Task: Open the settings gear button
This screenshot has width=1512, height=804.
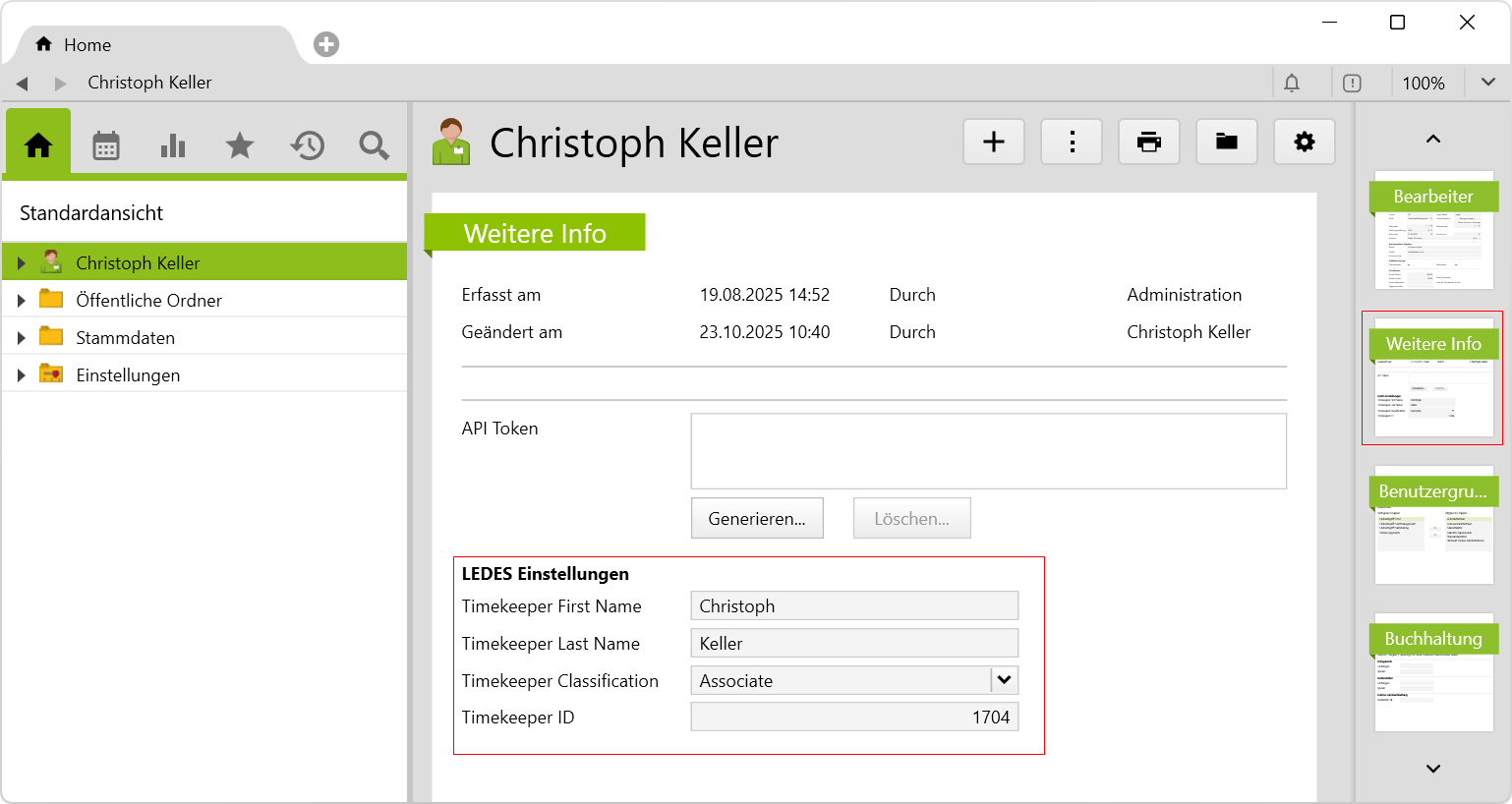Action: [x=1304, y=142]
